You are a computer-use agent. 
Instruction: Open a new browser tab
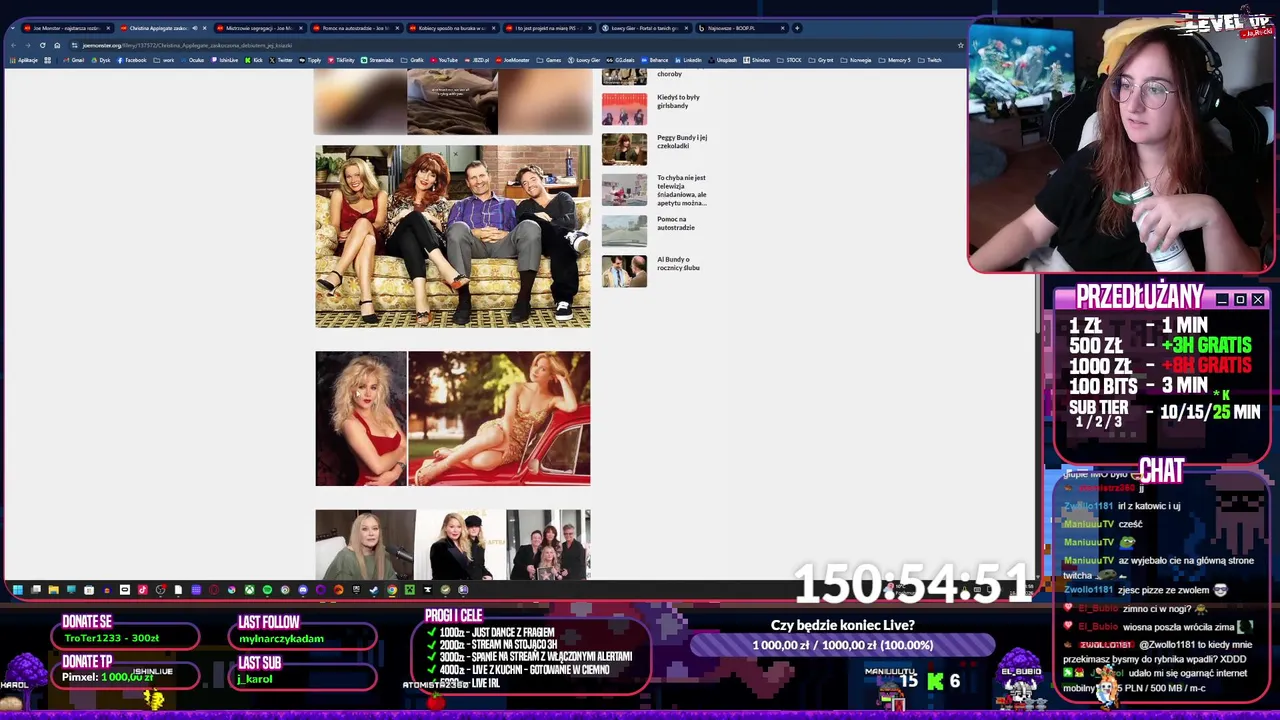click(x=797, y=28)
